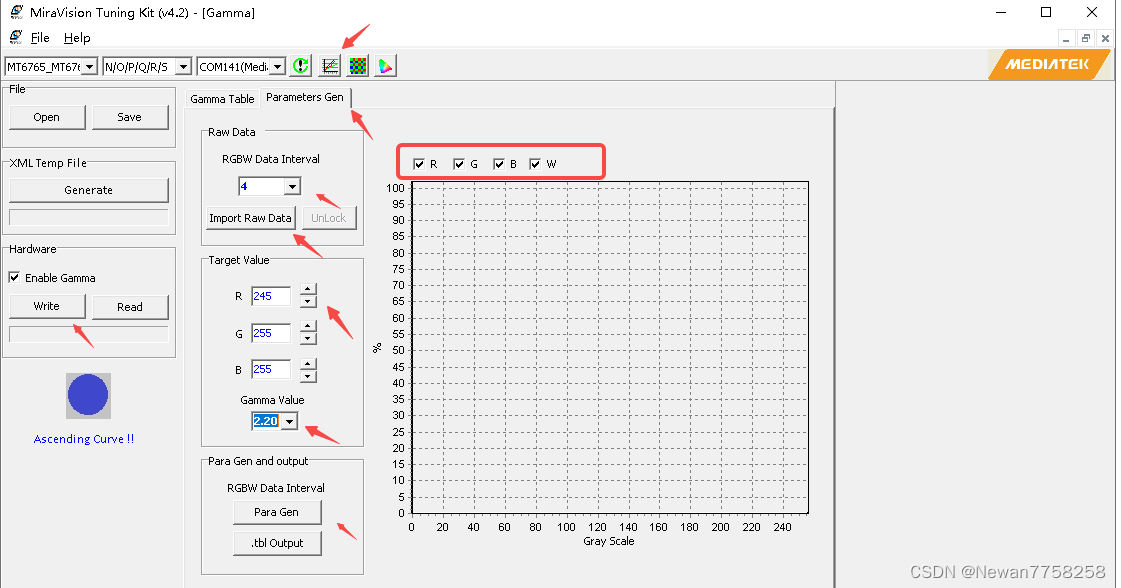Open the color gamut triangle tool icon

pyautogui.click(x=385, y=66)
